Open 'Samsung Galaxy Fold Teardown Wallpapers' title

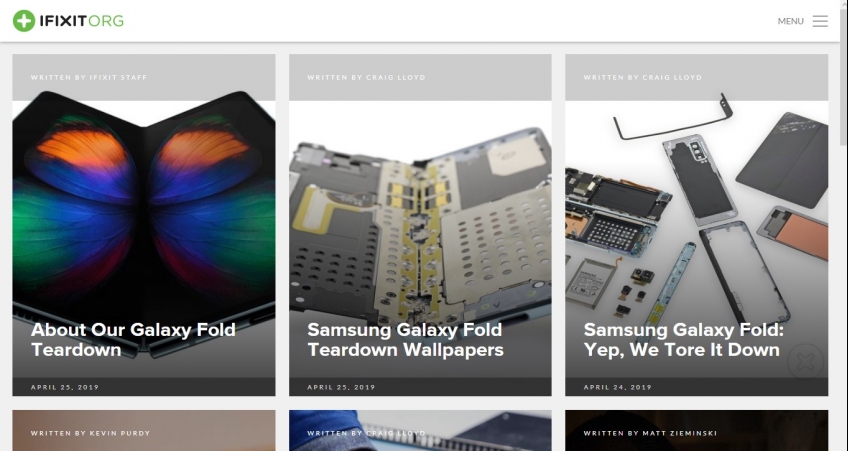[405, 340]
